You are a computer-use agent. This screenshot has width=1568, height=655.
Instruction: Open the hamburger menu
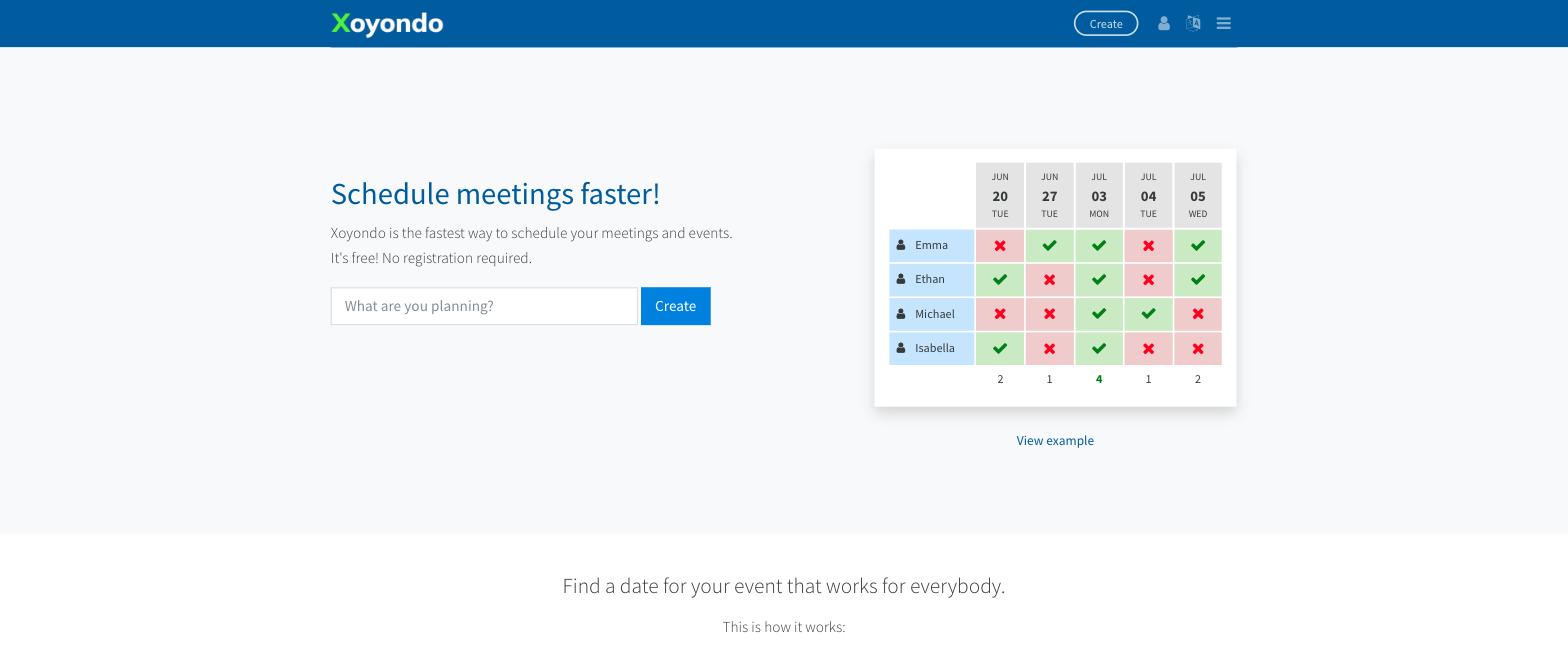[x=1223, y=23]
